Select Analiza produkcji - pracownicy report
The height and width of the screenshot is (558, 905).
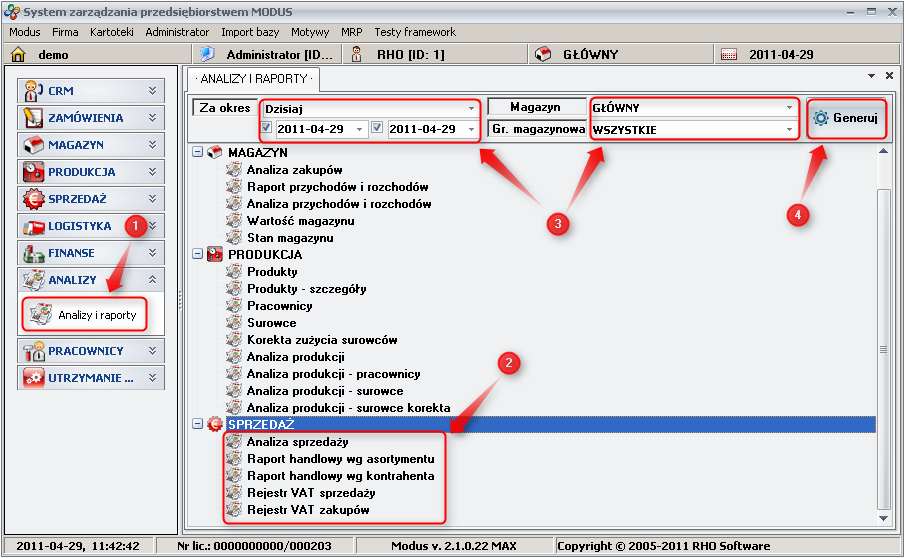334,374
